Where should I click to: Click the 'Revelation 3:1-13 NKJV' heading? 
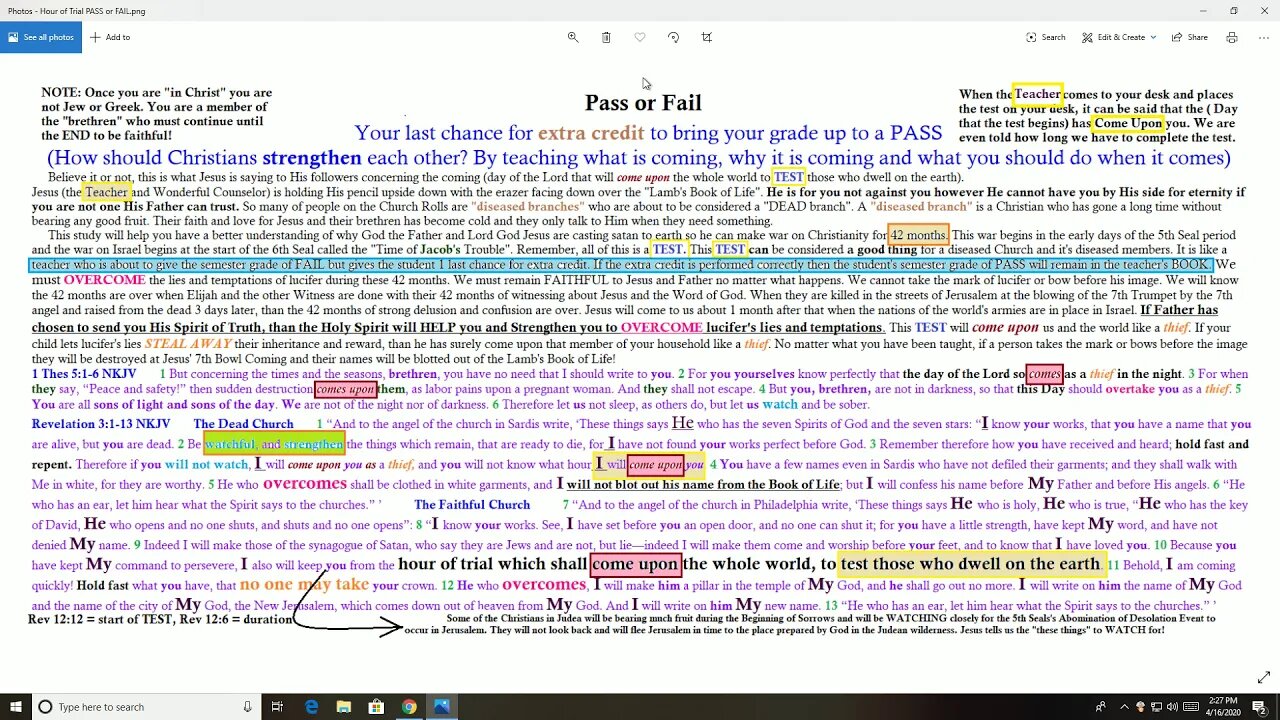[x=101, y=424]
